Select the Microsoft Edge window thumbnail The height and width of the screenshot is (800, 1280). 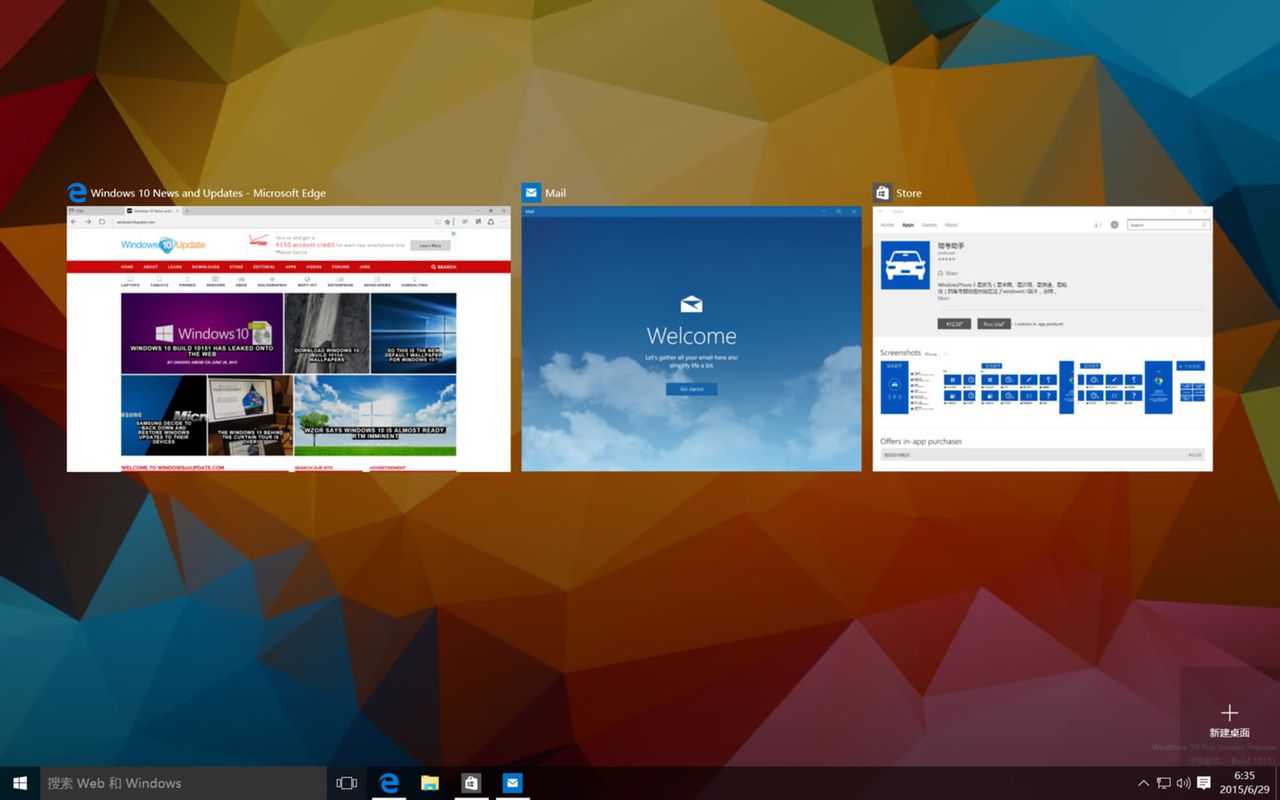(288, 339)
